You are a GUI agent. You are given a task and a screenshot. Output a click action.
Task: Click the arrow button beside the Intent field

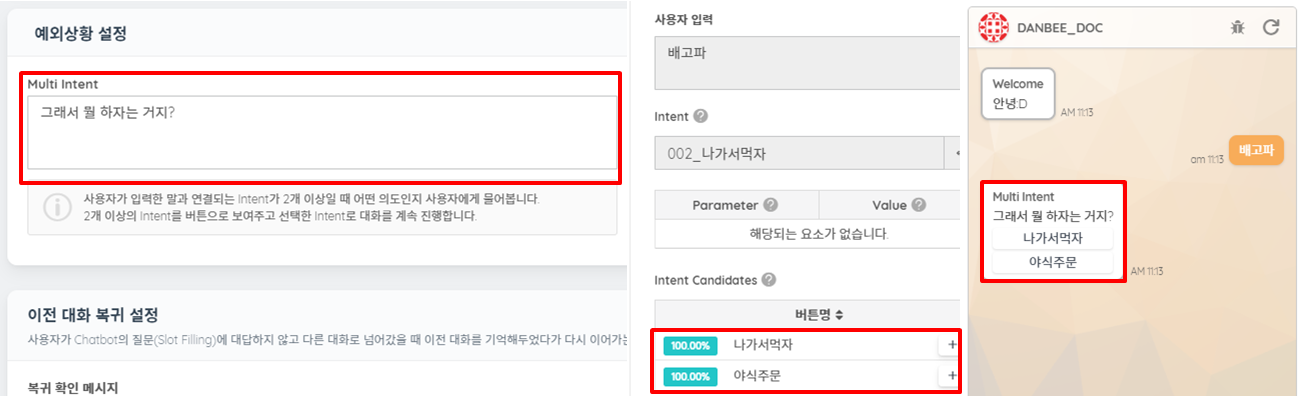[953, 154]
